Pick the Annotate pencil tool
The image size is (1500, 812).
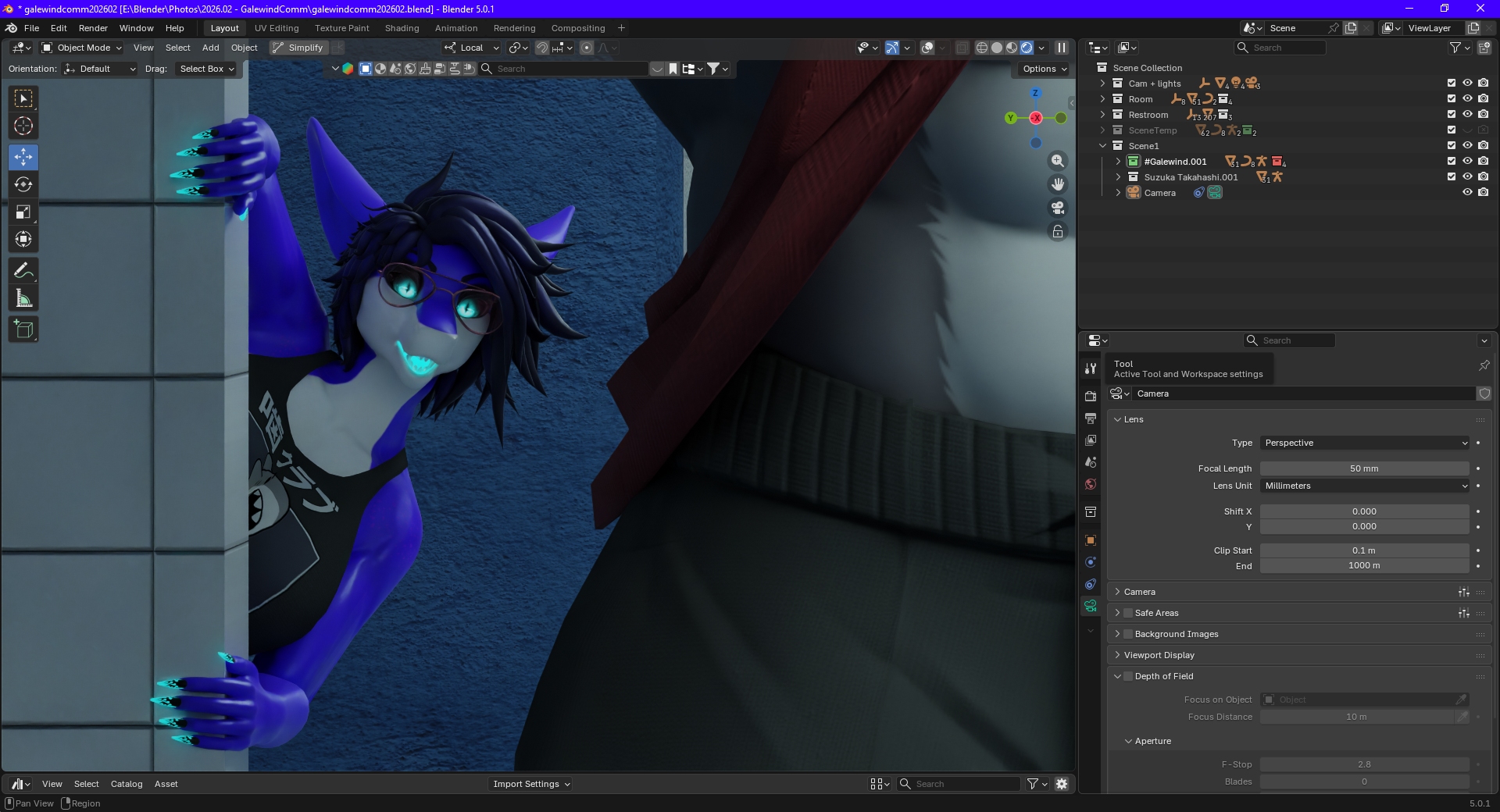click(x=23, y=271)
